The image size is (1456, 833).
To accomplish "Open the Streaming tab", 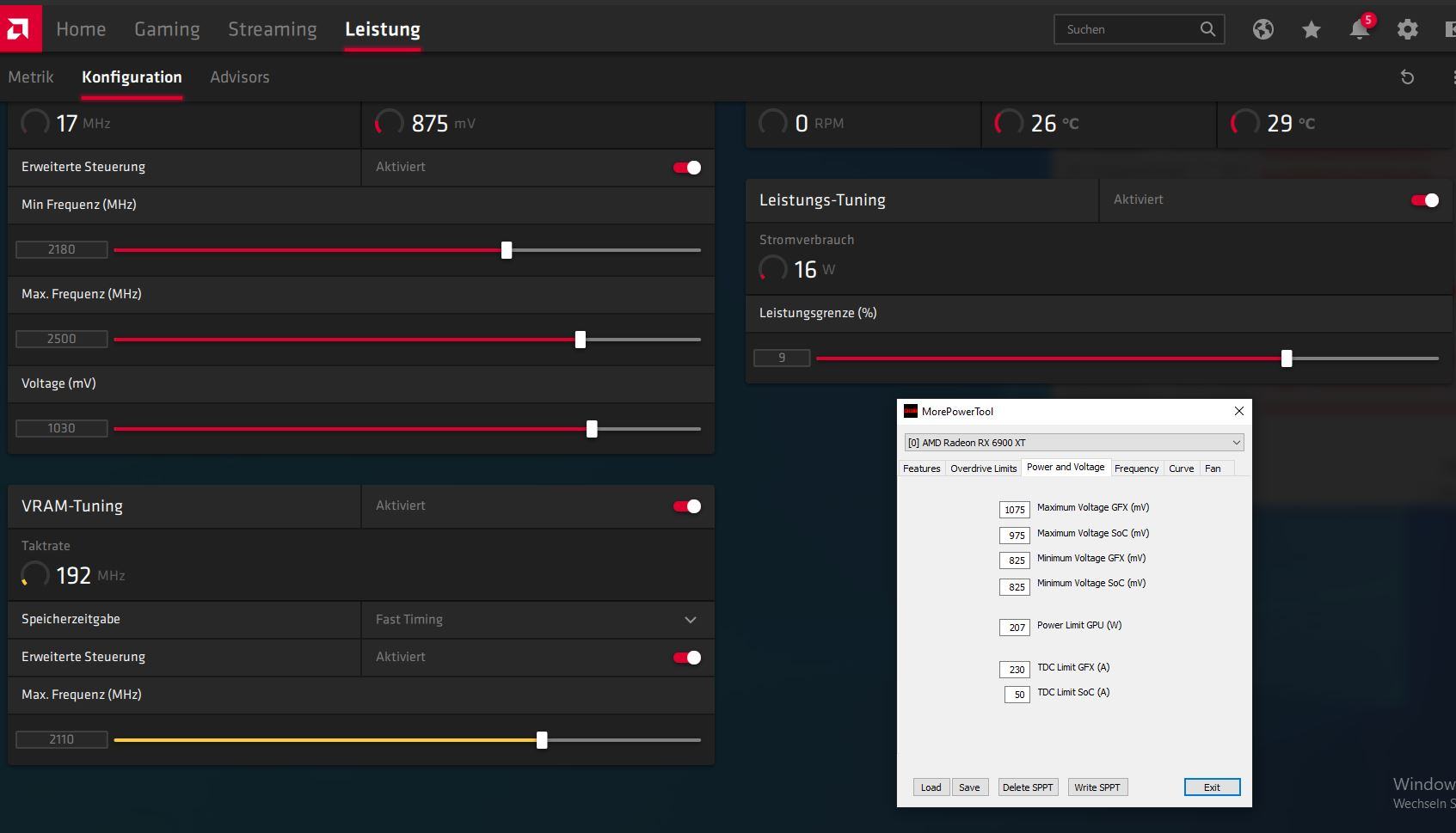I will 273,29.
